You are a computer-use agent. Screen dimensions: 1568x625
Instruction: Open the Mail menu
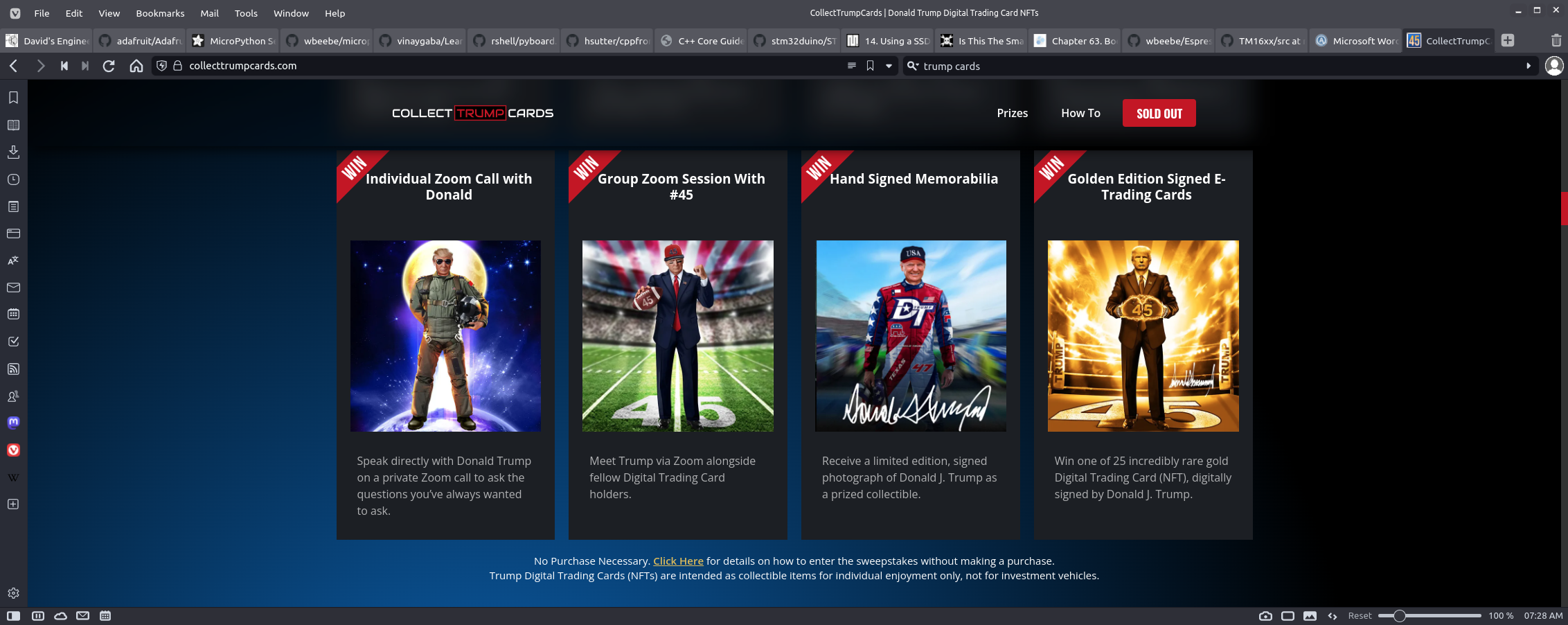coord(209,13)
